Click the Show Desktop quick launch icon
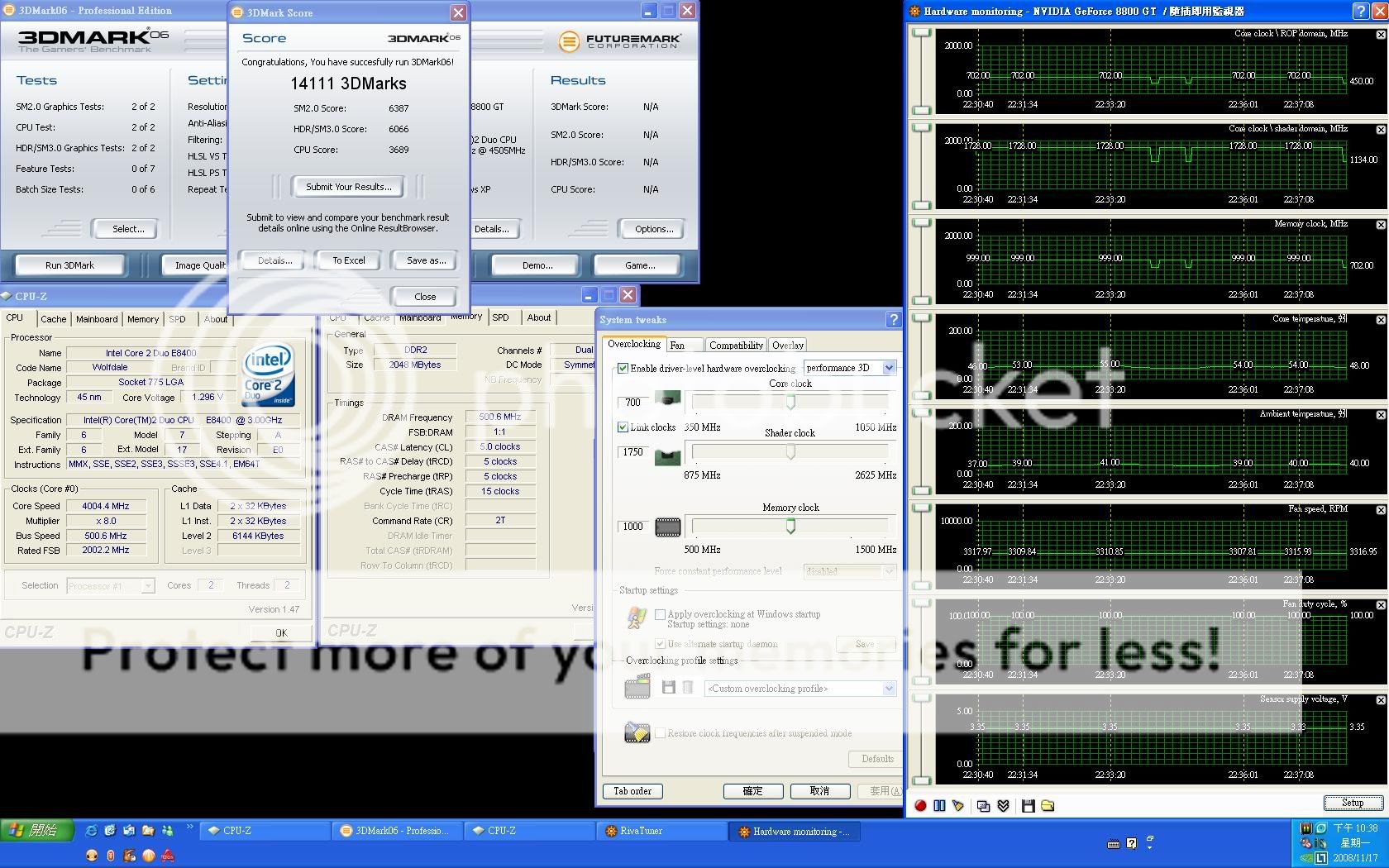1389x868 pixels. 110,830
